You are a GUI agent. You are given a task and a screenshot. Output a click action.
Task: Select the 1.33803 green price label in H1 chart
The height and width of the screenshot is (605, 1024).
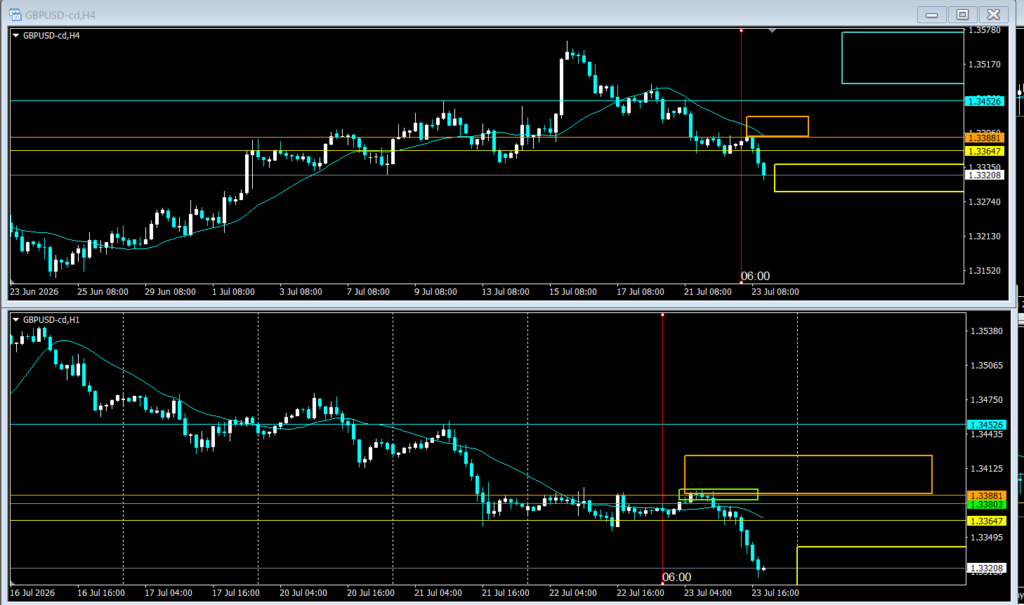[985, 505]
